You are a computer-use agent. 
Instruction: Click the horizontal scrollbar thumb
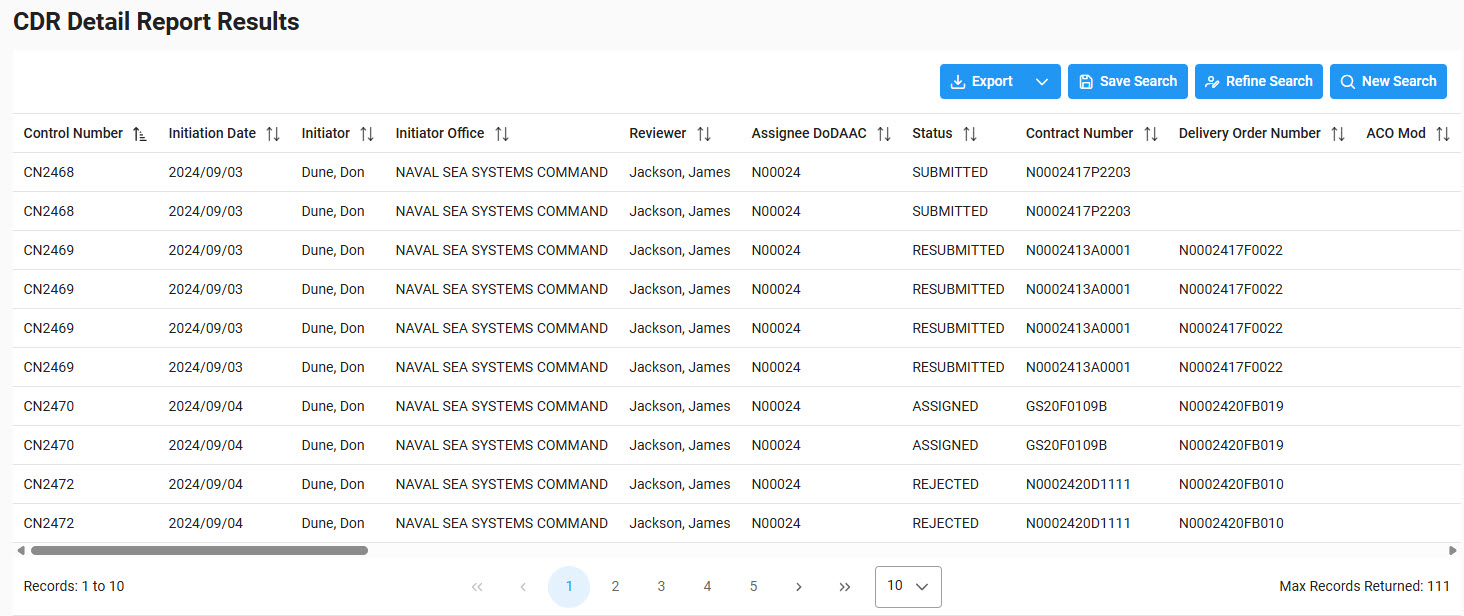pos(199,550)
